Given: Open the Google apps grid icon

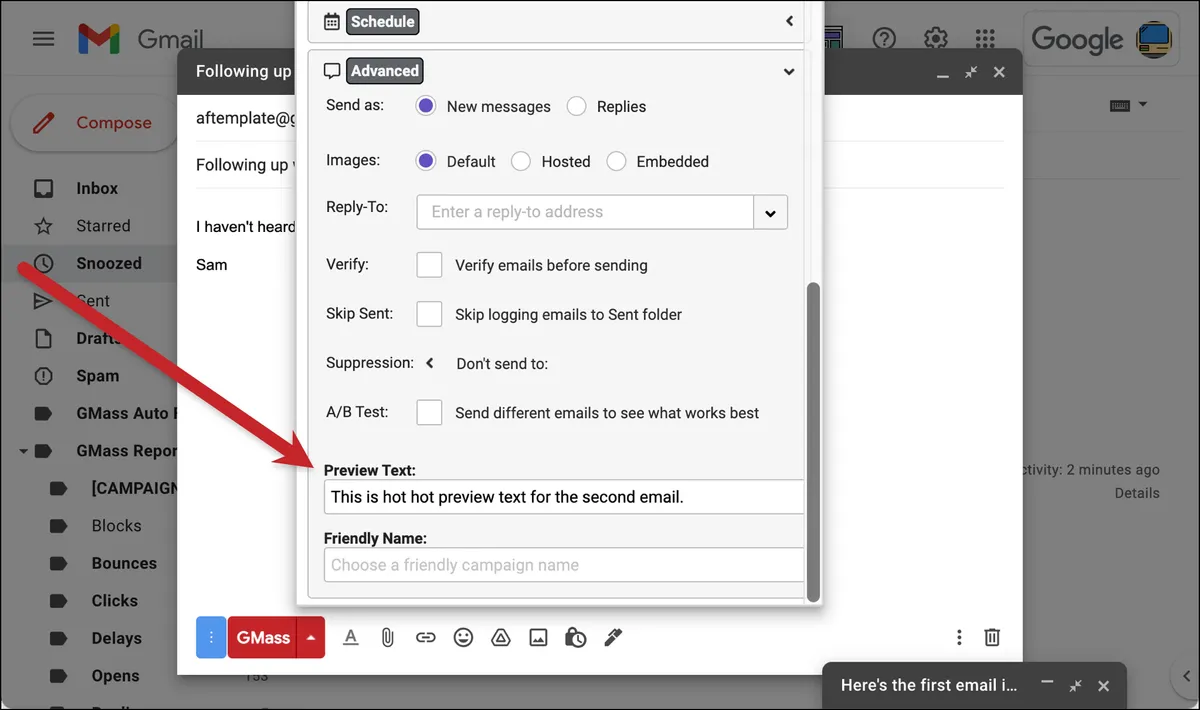Looking at the screenshot, I should (x=985, y=39).
